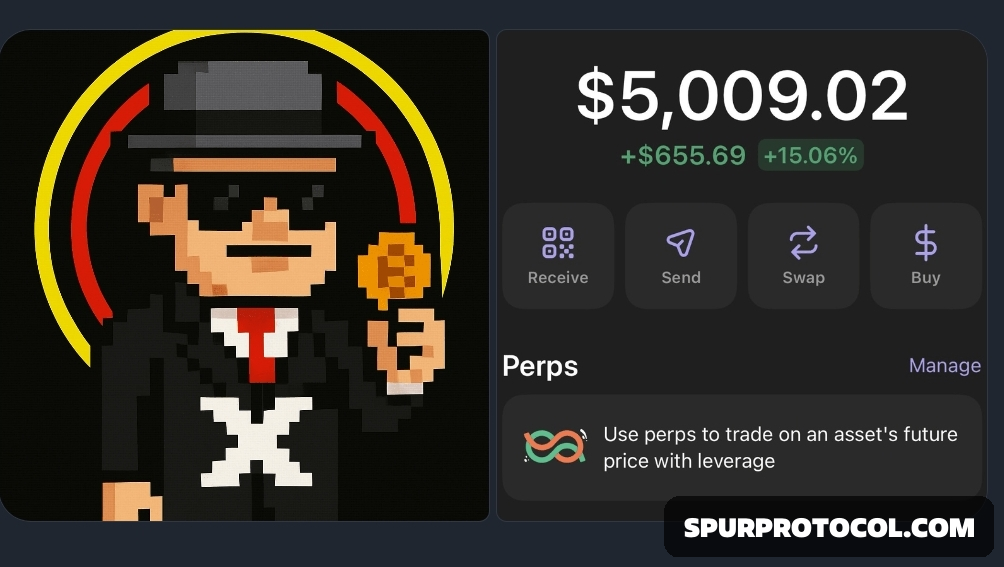Open the Swap arrows icon

[x=803, y=243]
